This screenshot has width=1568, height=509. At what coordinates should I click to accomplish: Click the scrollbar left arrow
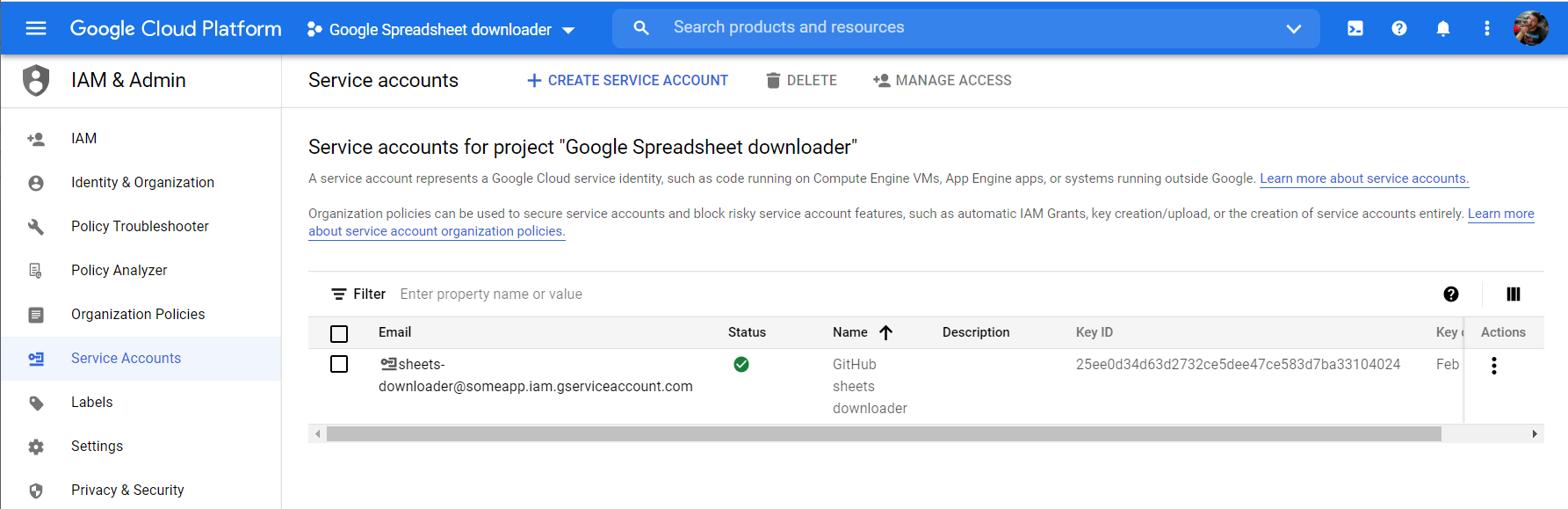point(317,433)
